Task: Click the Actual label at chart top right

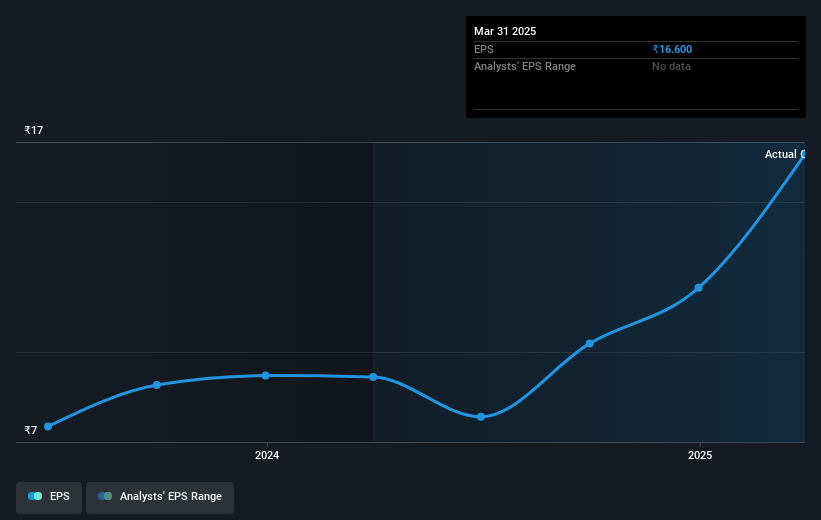Action: coord(781,154)
